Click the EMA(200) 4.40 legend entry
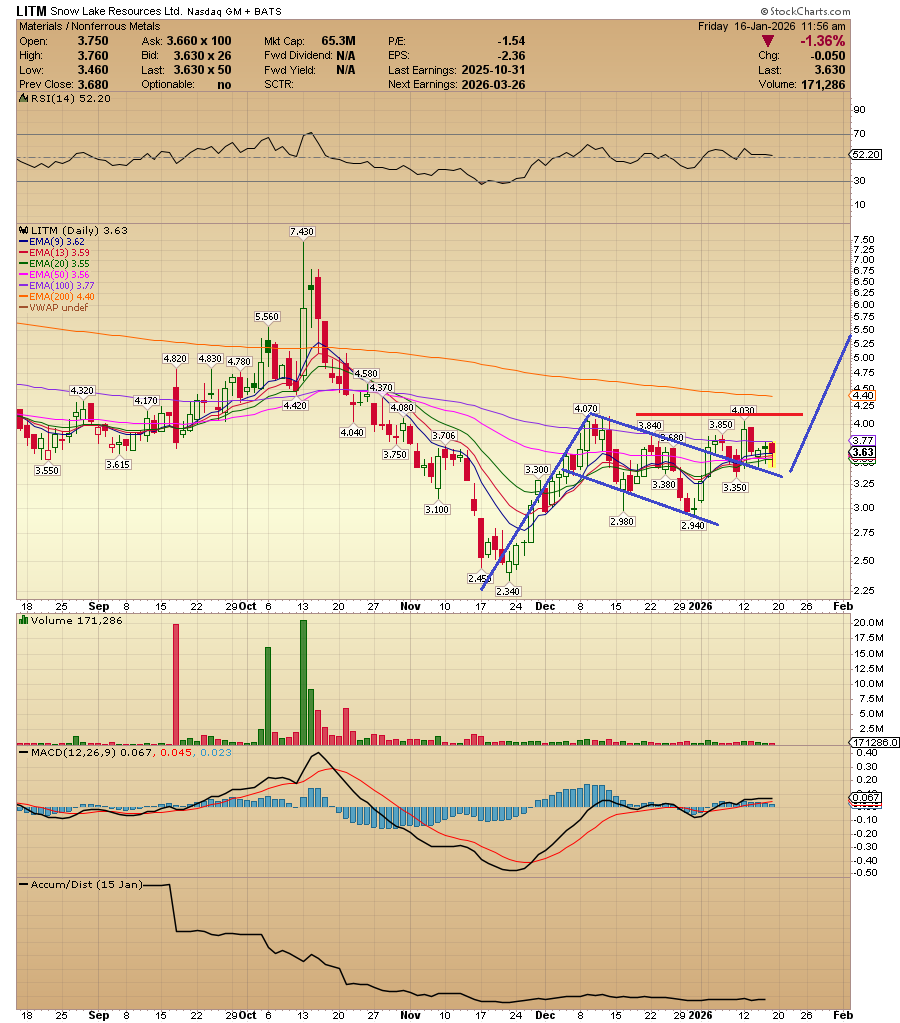 (57, 297)
